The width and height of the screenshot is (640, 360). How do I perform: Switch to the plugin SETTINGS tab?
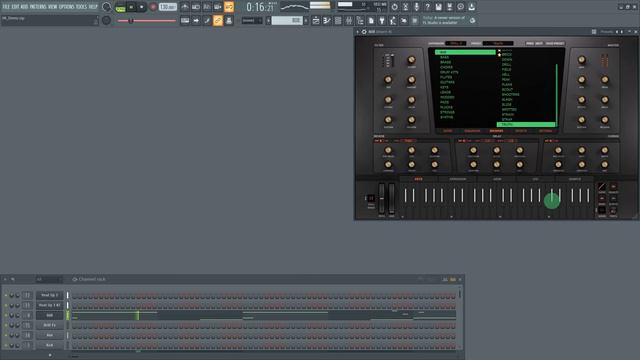tap(545, 131)
